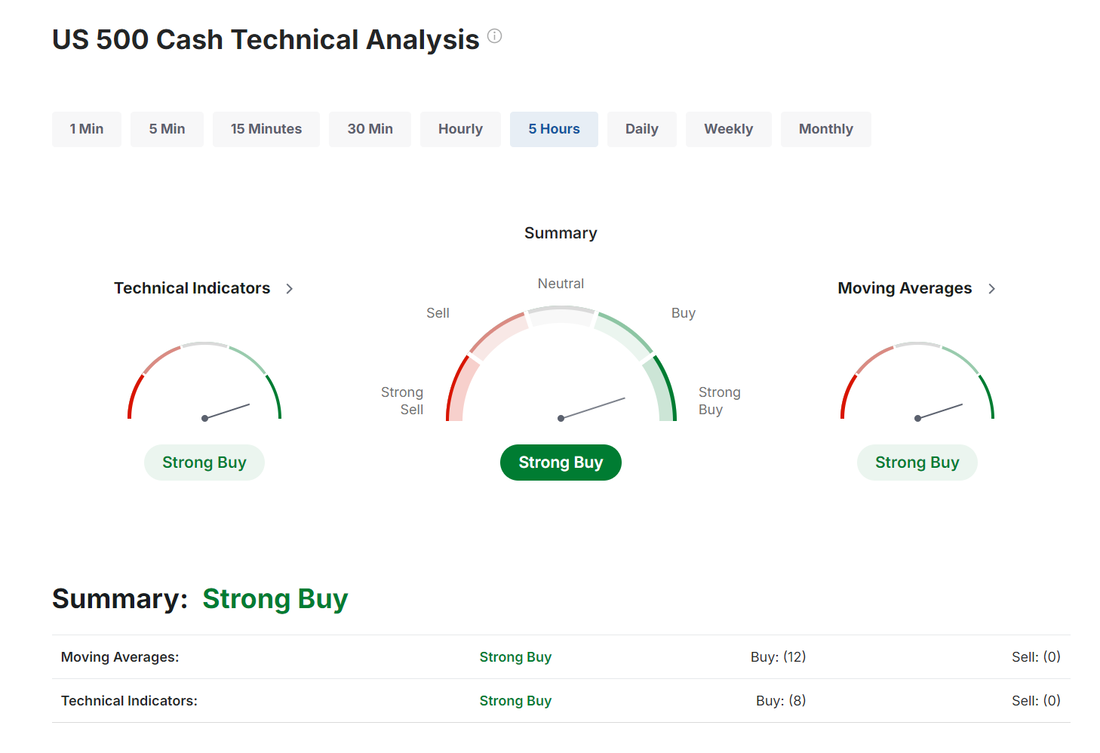Image resolution: width=1100 pixels, height=753 pixels.
Task: Click Strong Buy in Technical Indicators row
Action: tap(516, 700)
